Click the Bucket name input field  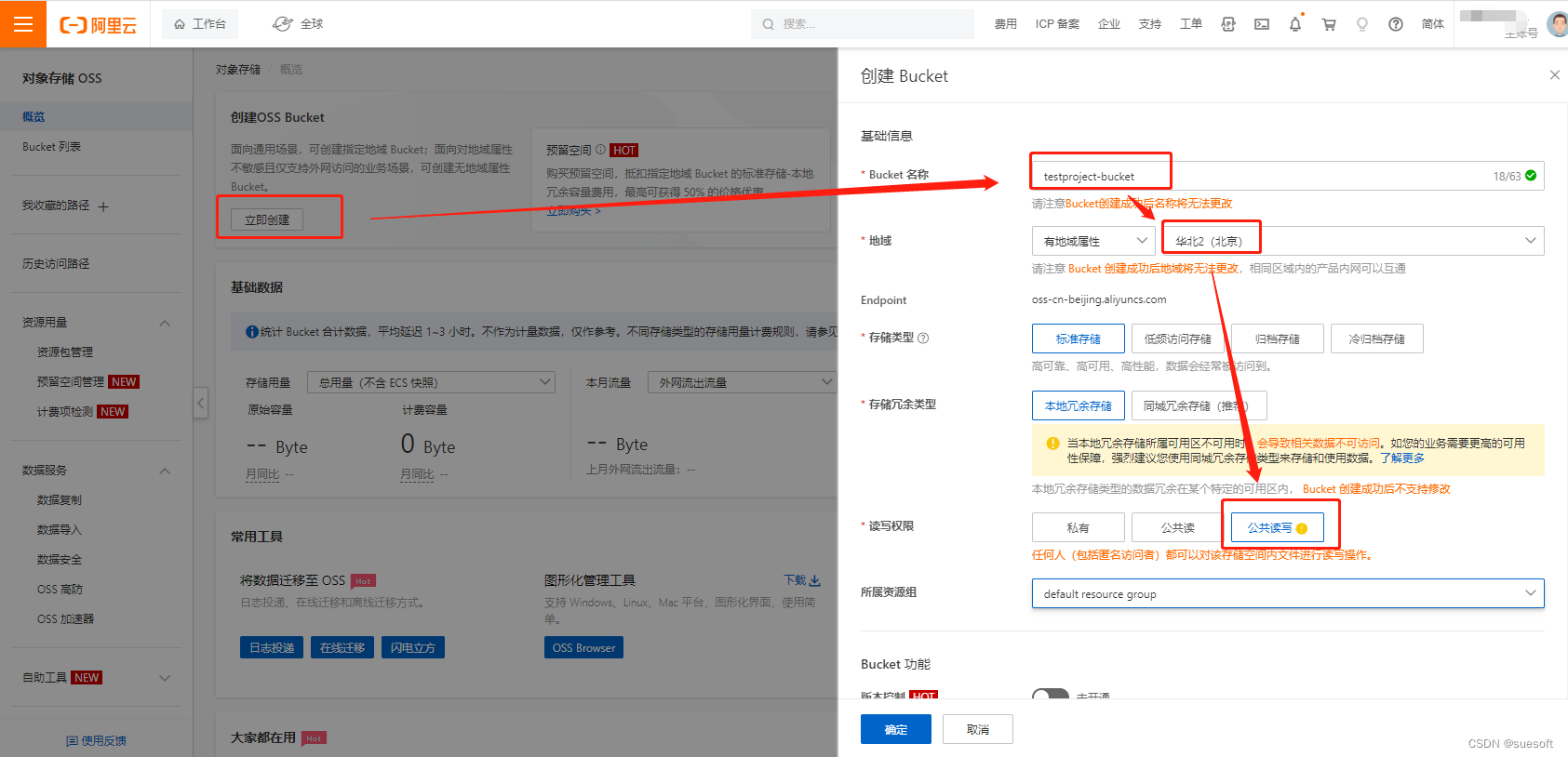pyautogui.click(x=1288, y=176)
